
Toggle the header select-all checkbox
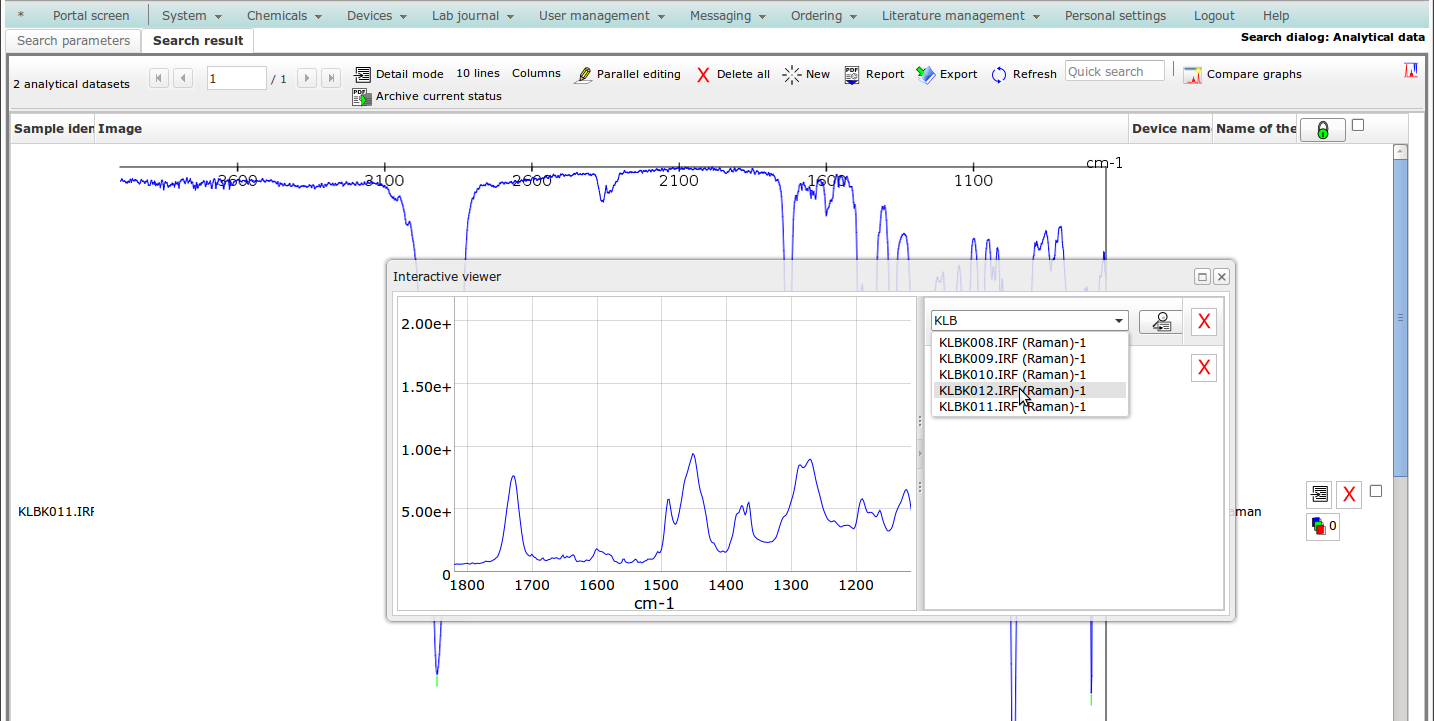[x=1357, y=125]
